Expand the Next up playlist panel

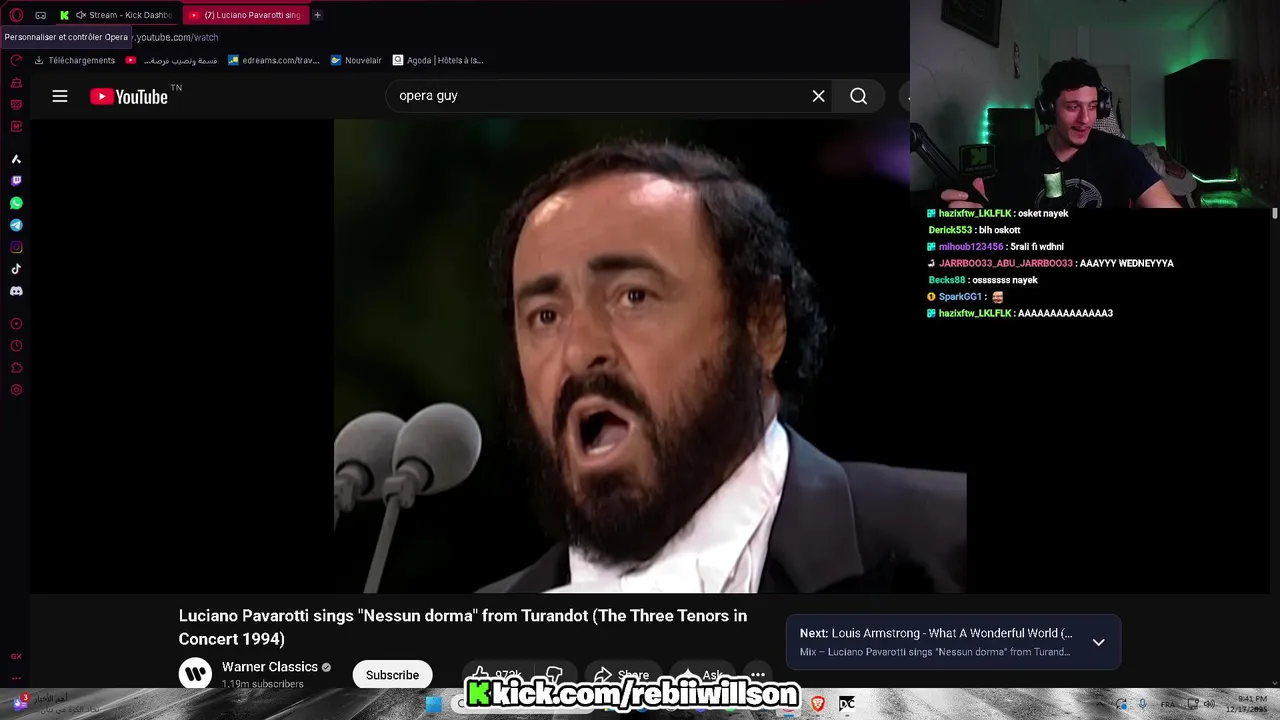(x=1098, y=642)
